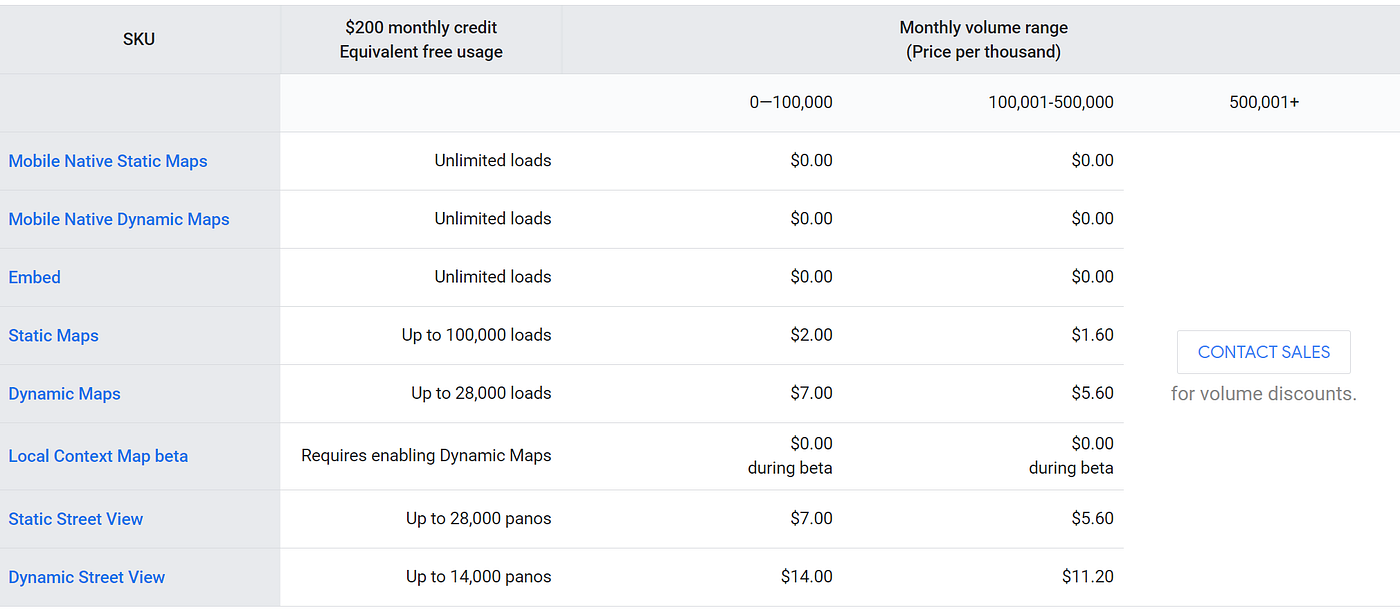This screenshot has height=615, width=1400.
Task: Follow the Dynamic Maps link
Action: 65,393
